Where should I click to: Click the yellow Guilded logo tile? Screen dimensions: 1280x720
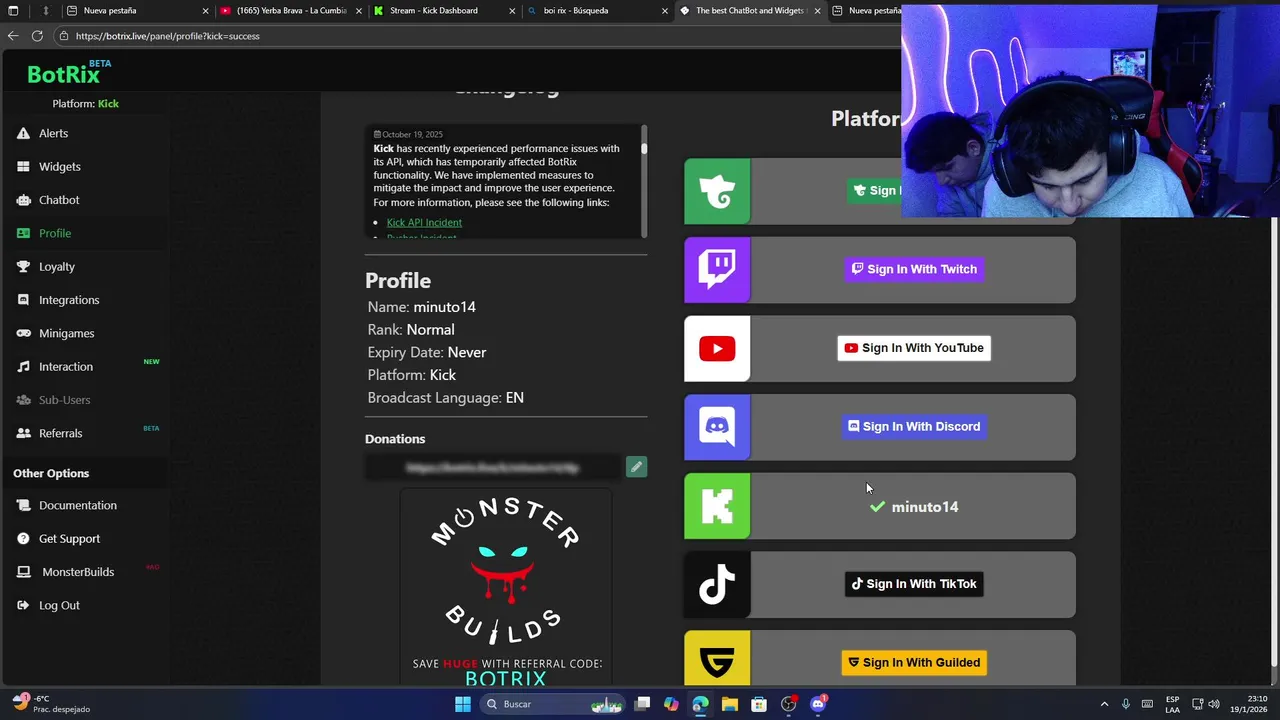coord(717,659)
